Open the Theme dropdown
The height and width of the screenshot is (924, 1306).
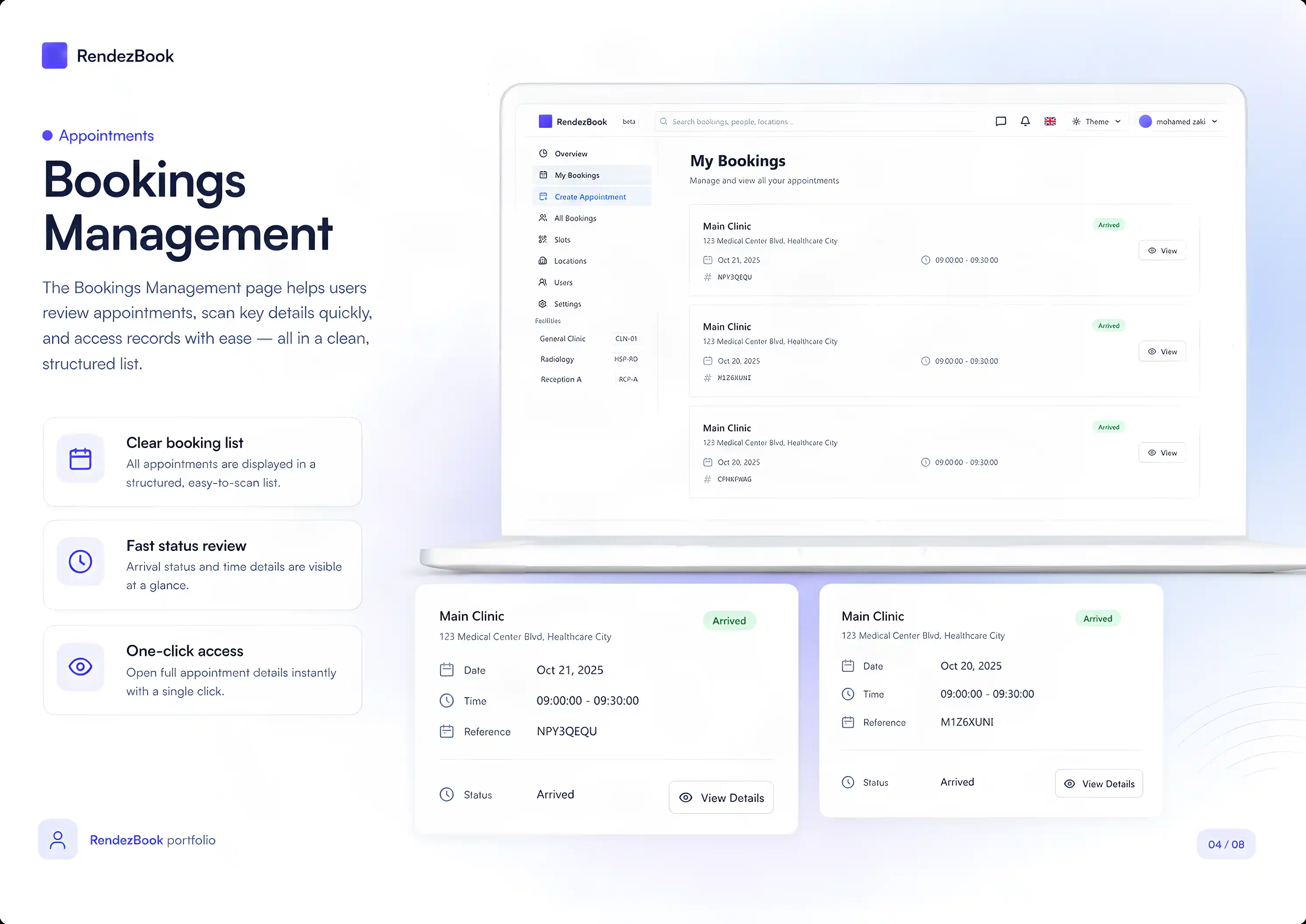1097,121
